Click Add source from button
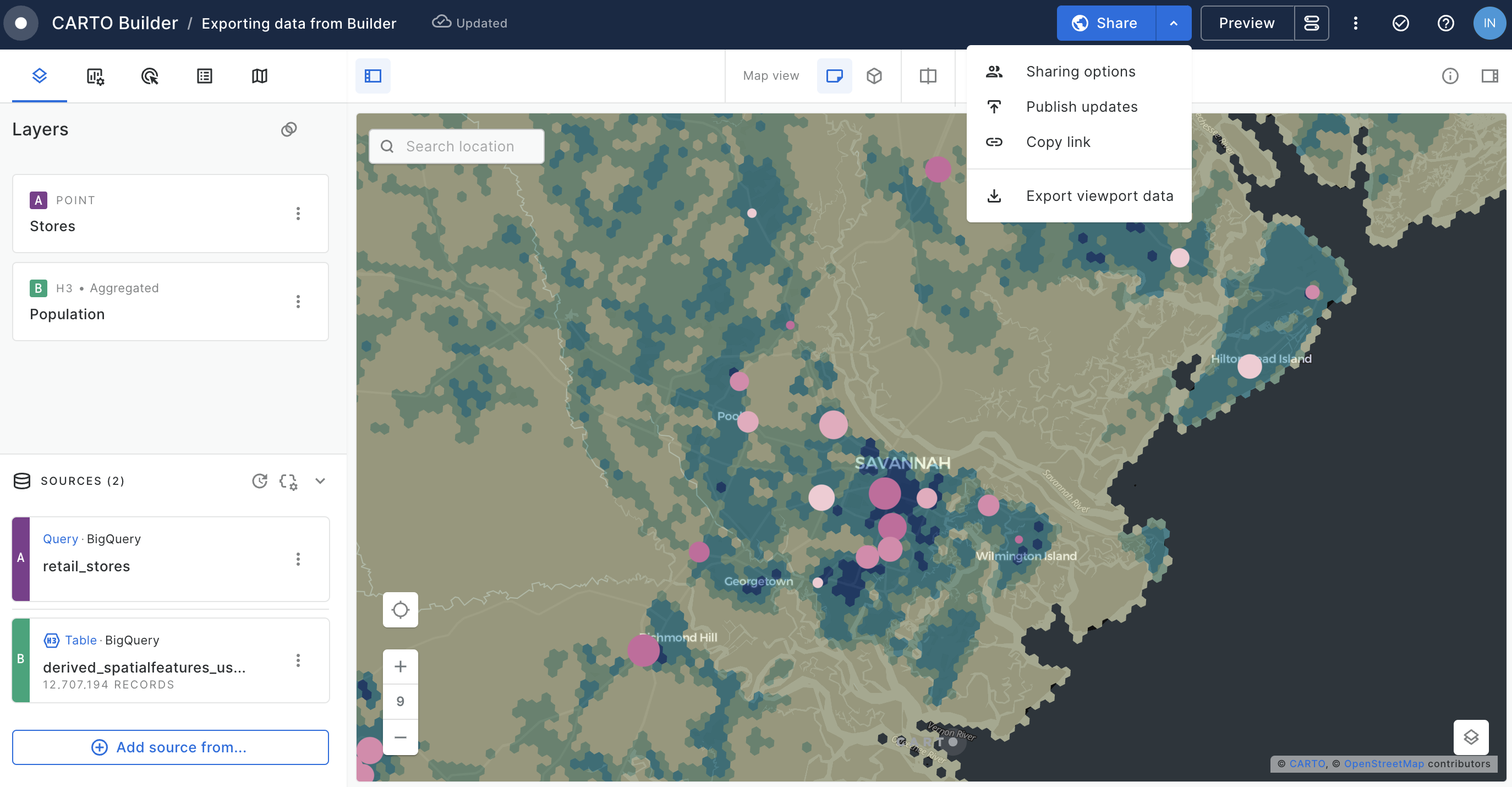 click(x=170, y=747)
